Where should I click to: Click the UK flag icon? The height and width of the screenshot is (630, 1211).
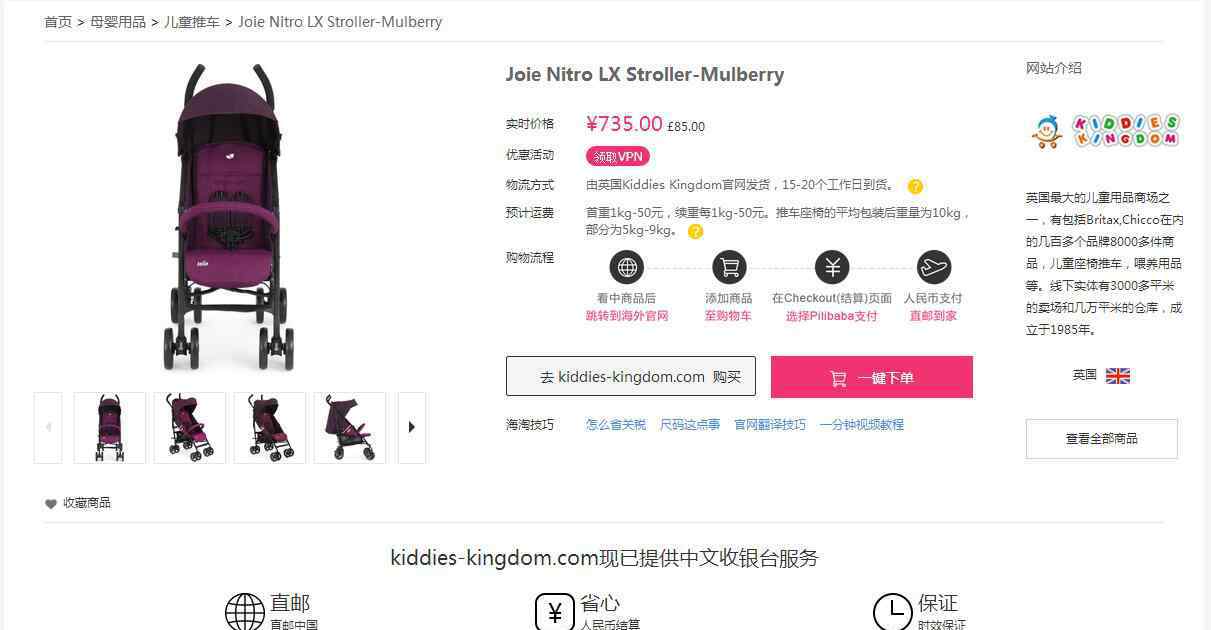[1118, 376]
